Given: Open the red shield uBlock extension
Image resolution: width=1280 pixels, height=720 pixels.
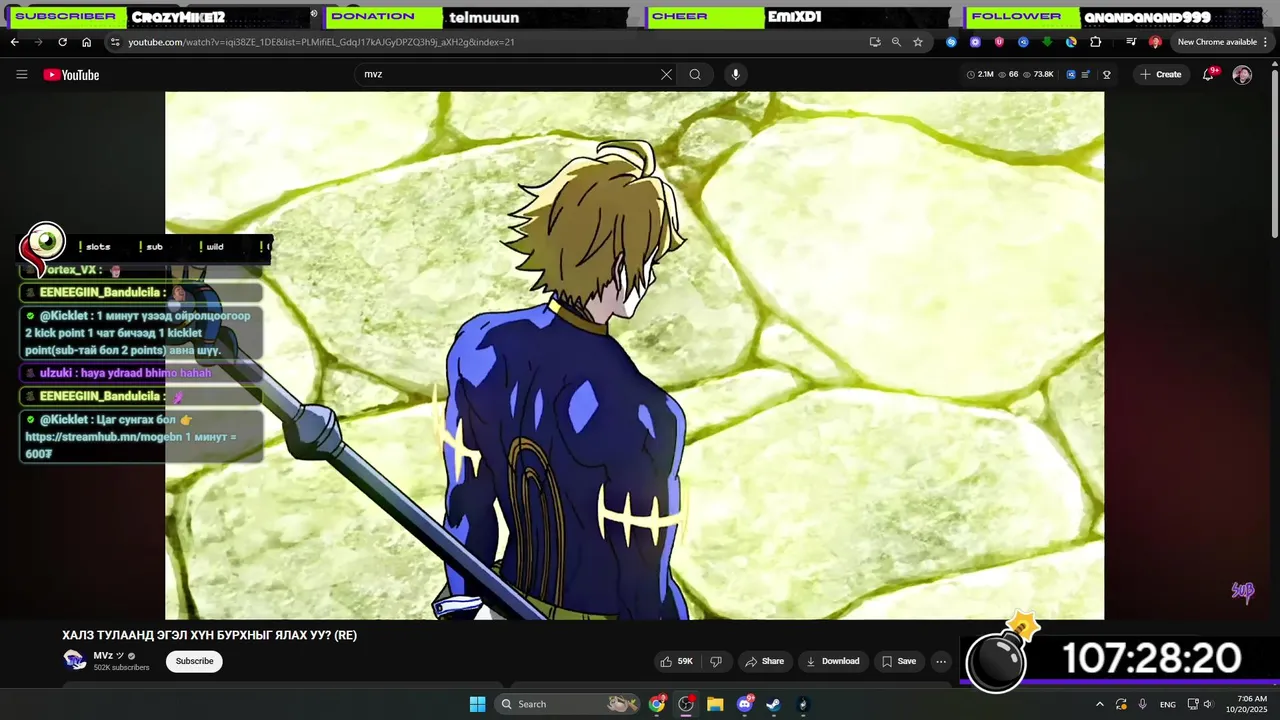Looking at the screenshot, I should click(x=999, y=42).
